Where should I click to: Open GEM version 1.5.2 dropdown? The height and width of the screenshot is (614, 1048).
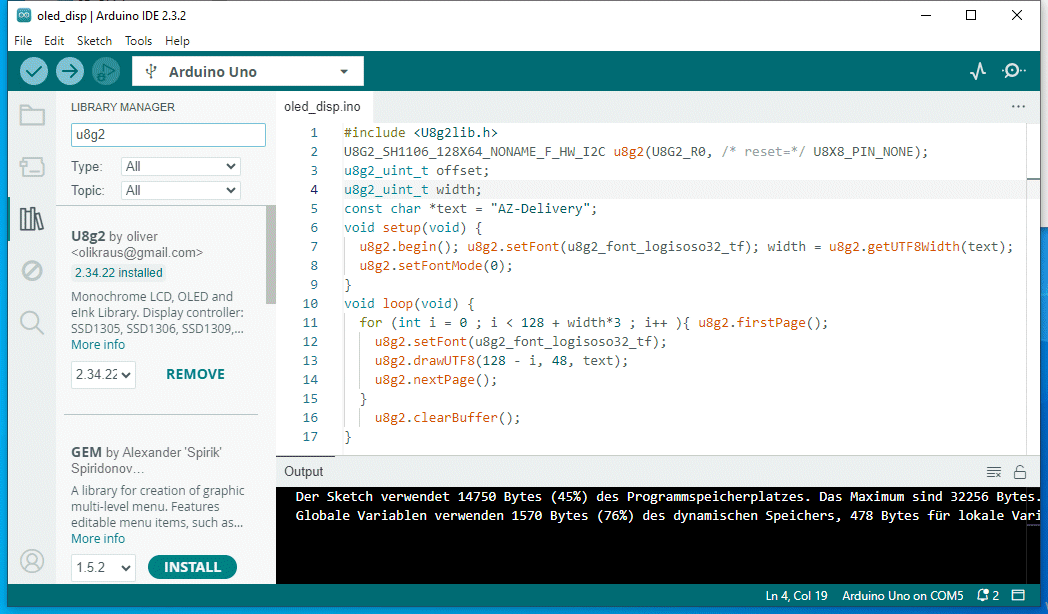[103, 568]
